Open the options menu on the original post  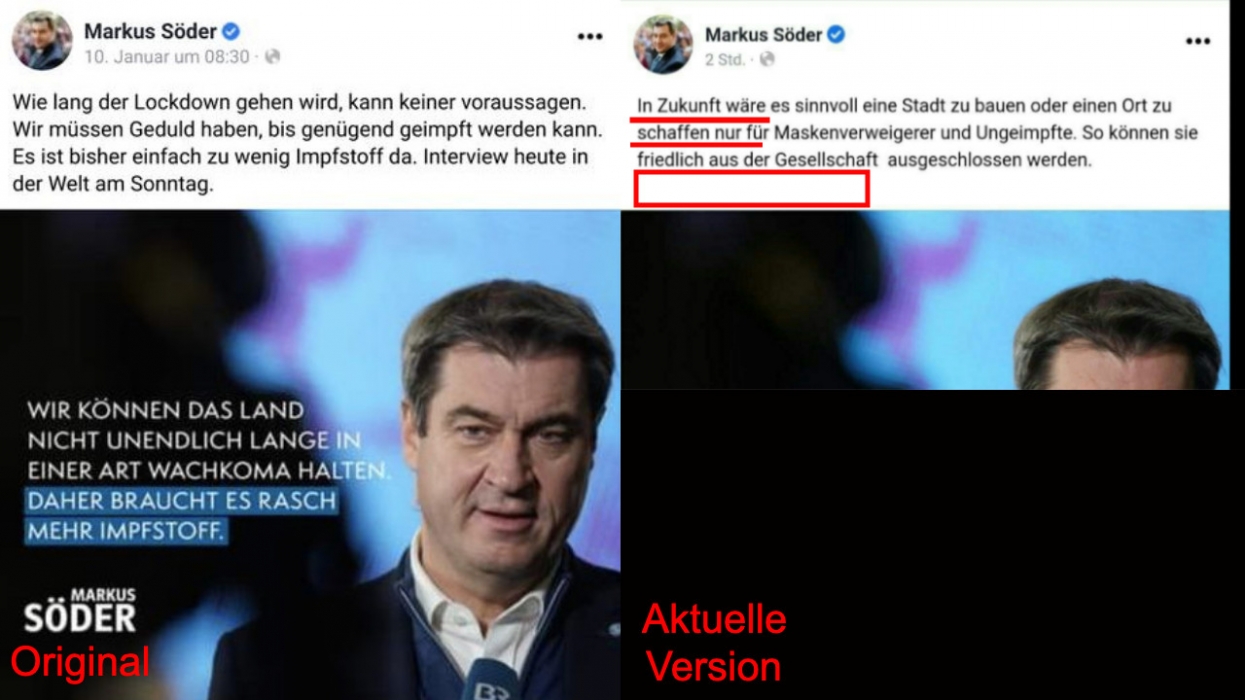(590, 37)
